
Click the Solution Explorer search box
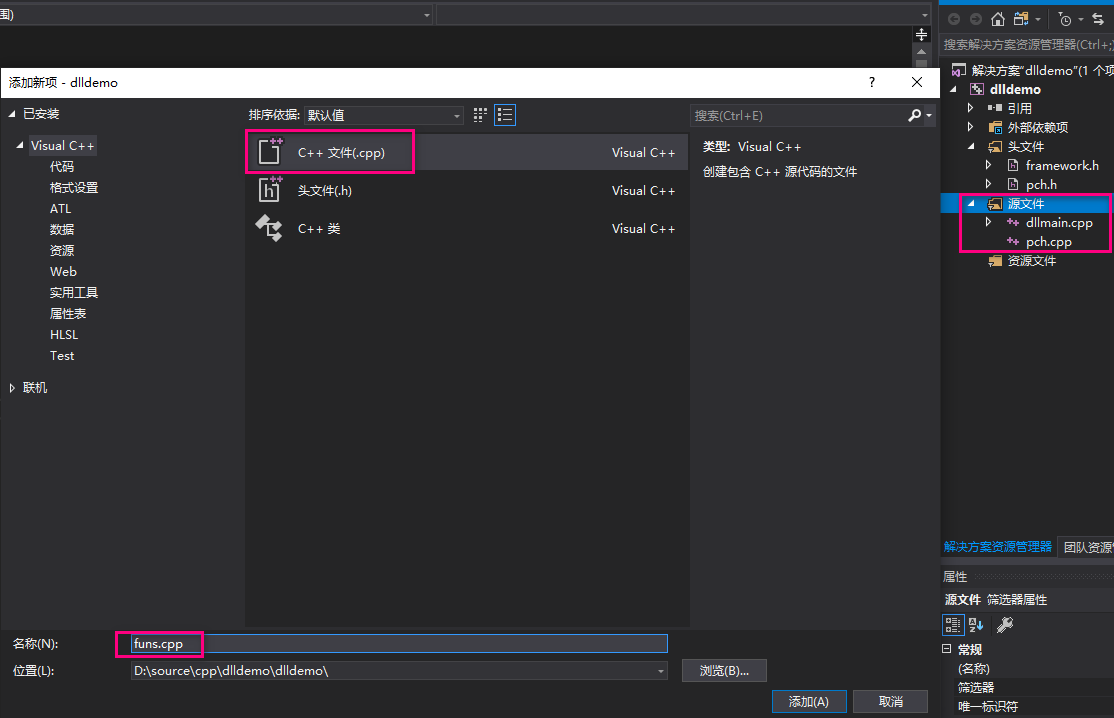pos(1027,45)
